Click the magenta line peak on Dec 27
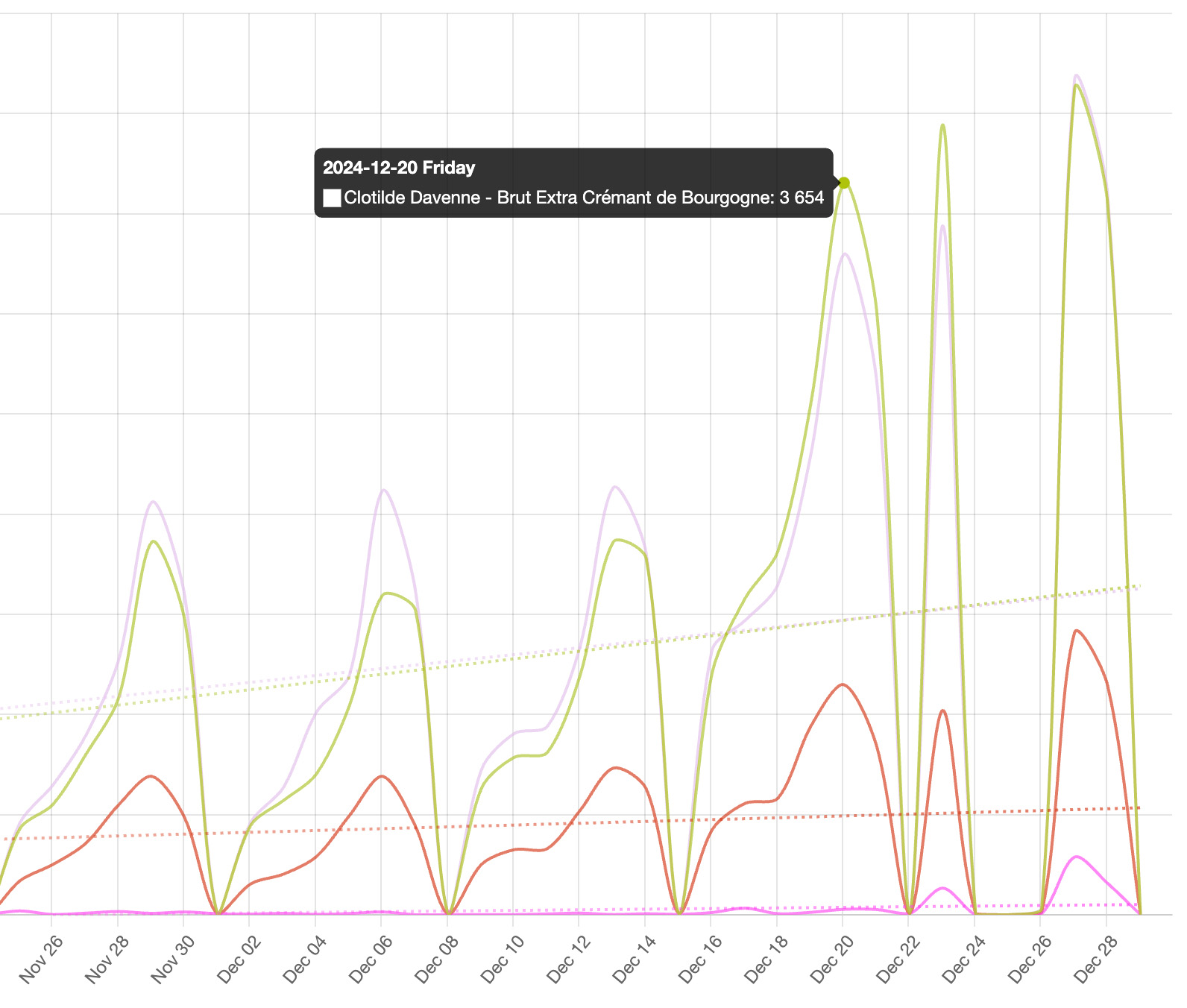This screenshot has height=1008, width=1187. [x=1075, y=857]
